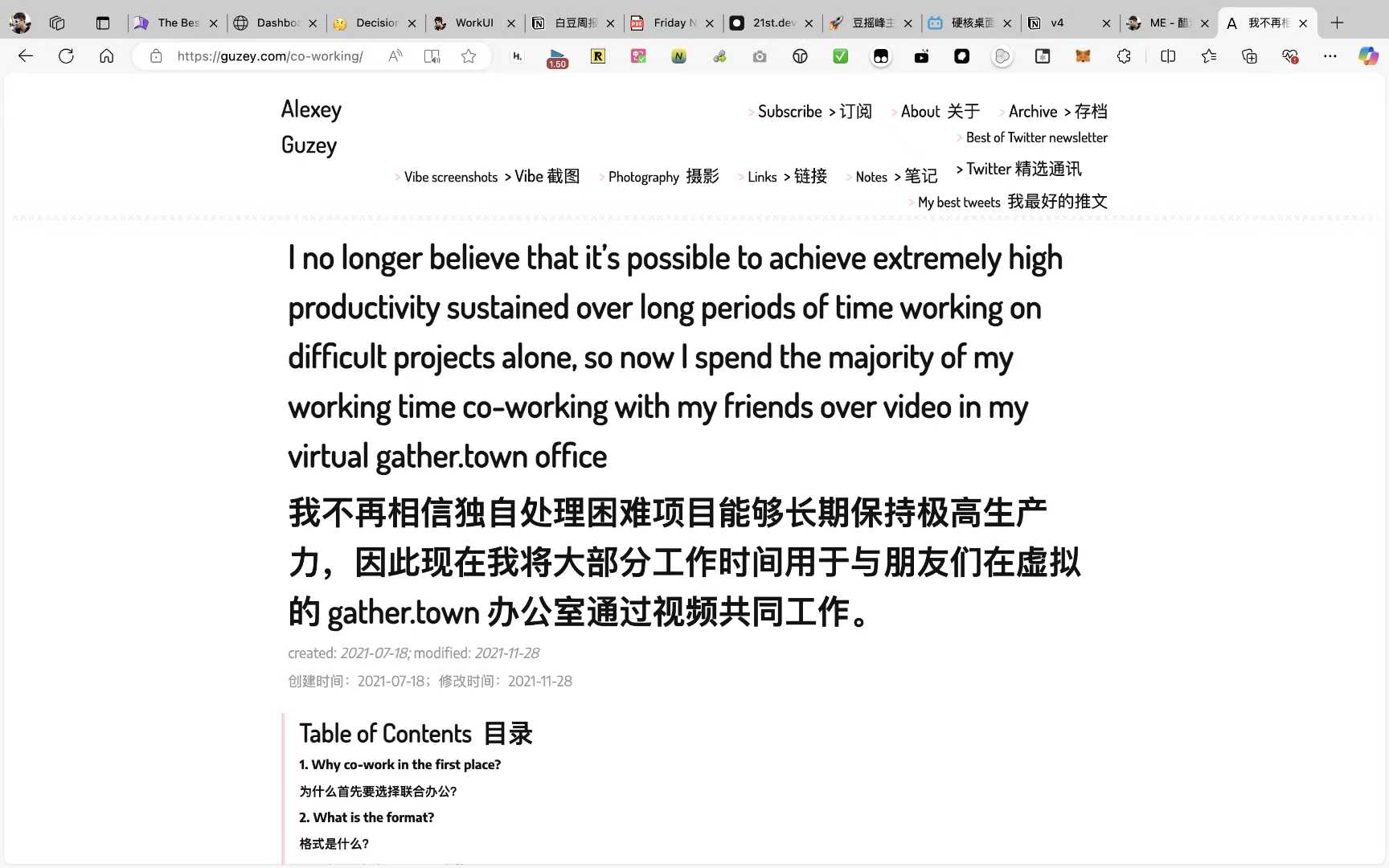1389x868 pixels.
Task: Click the green checkmark extension icon
Action: coord(841,56)
